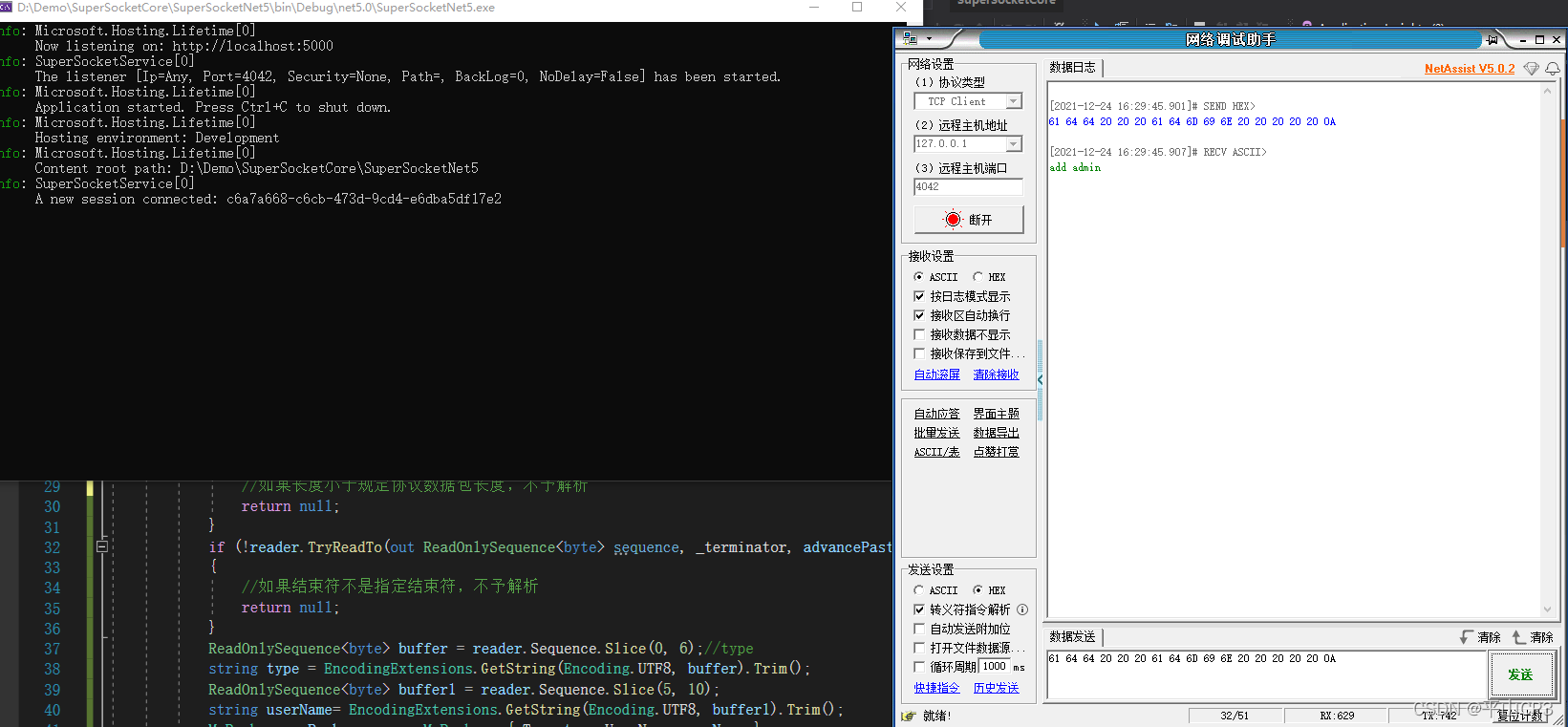This screenshot has height=727, width=1568.
Task: Open the 点赞打赏 link
Action: 996,452
